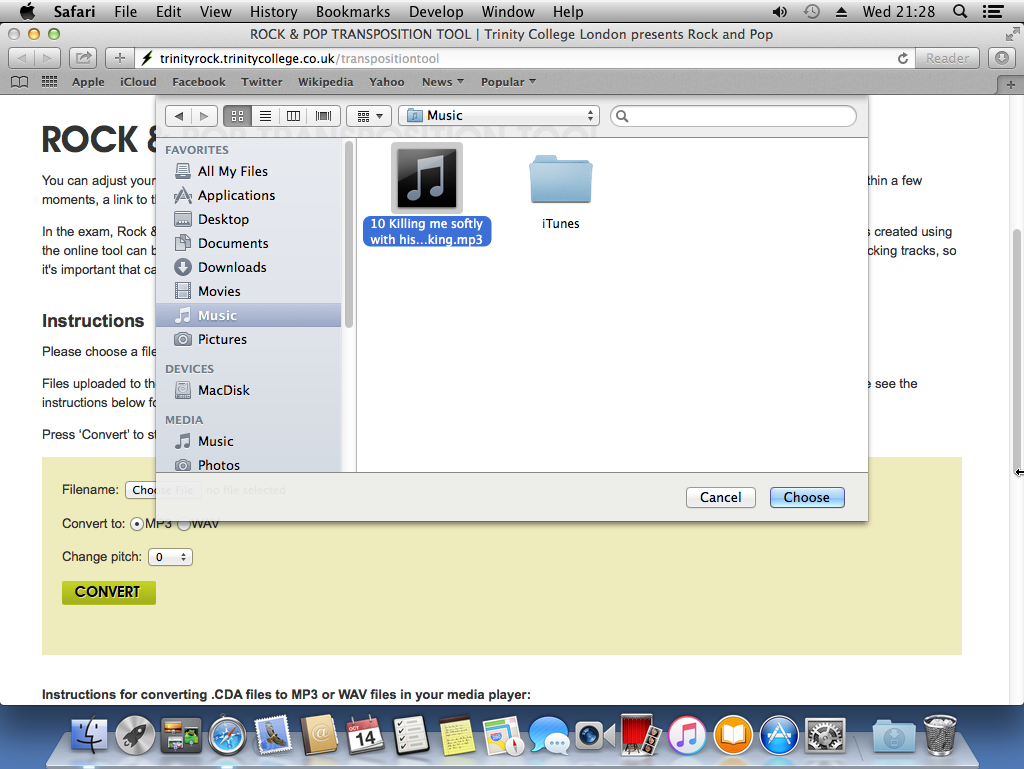
Task: Open Launchpad from the Dock
Action: 135,736
